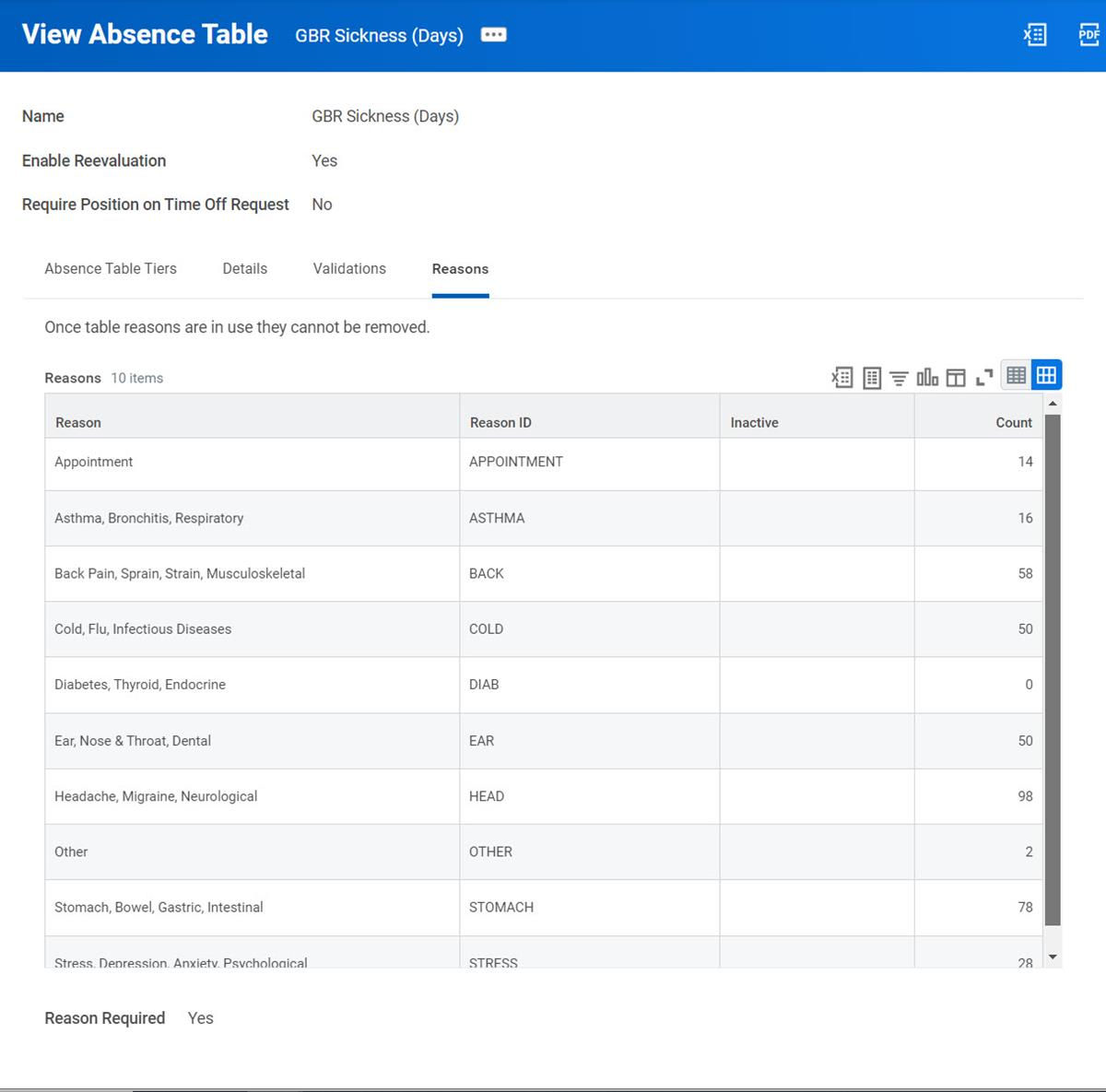This screenshot has width=1106, height=1092.
Task: Click Require Position value No
Action: [322, 205]
